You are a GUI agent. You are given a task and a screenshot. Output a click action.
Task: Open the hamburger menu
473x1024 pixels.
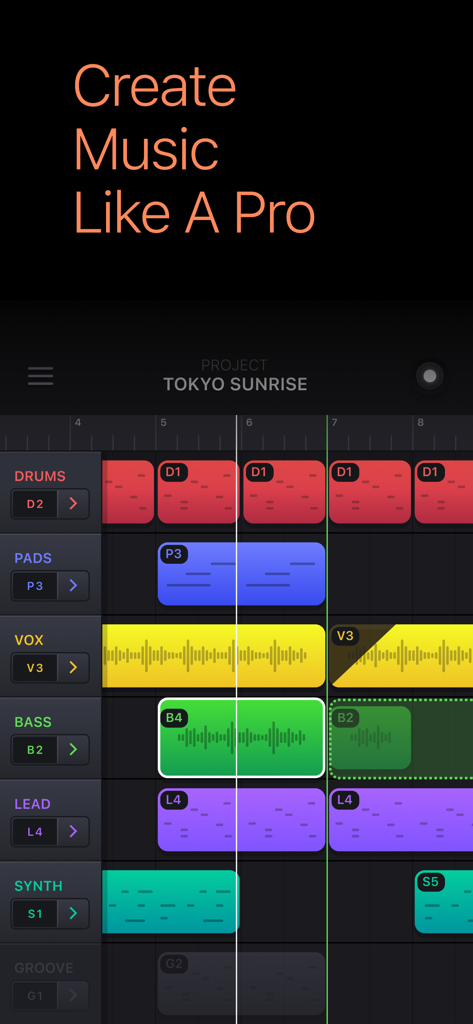click(41, 376)
